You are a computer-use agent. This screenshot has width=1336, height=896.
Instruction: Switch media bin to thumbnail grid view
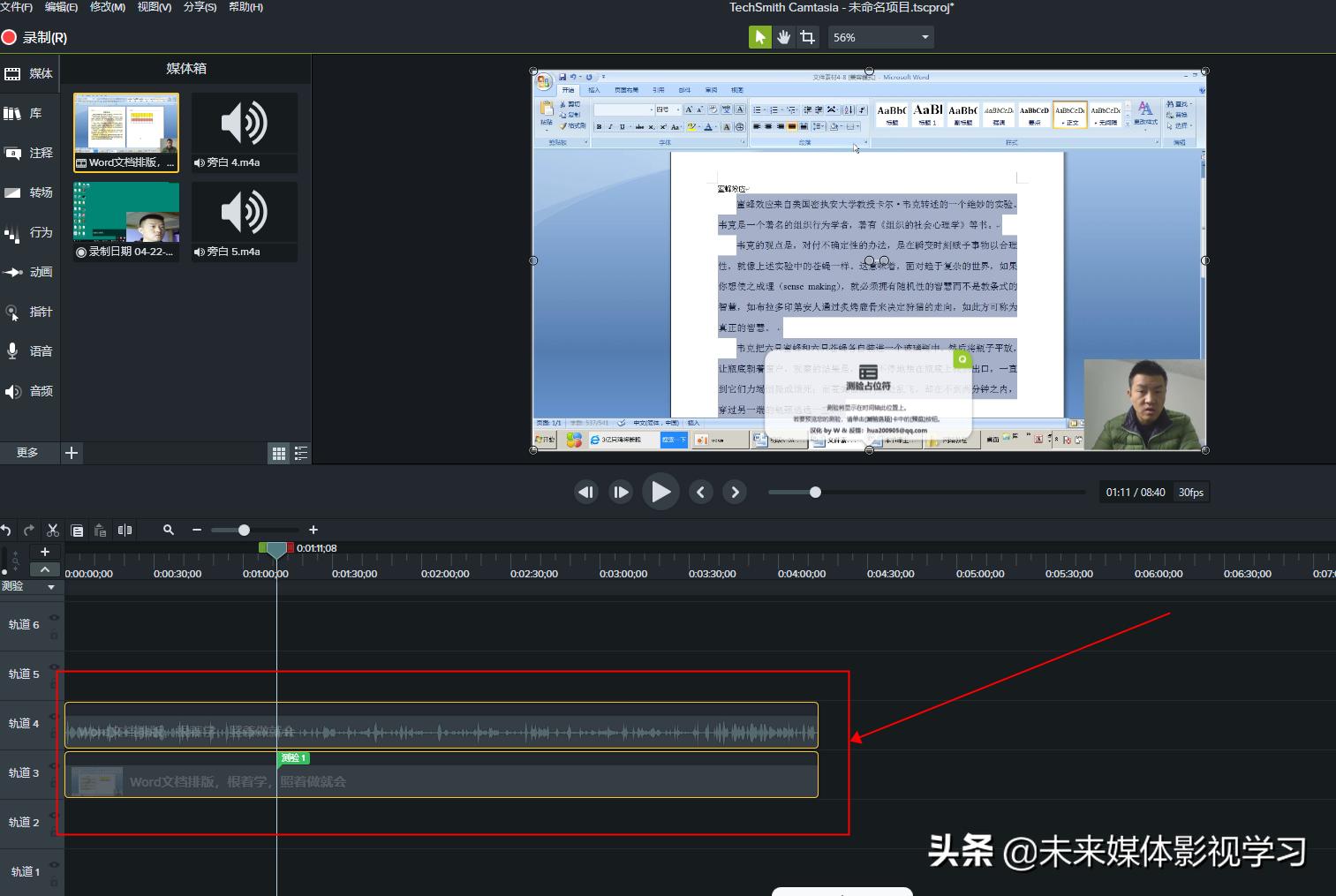279,453
